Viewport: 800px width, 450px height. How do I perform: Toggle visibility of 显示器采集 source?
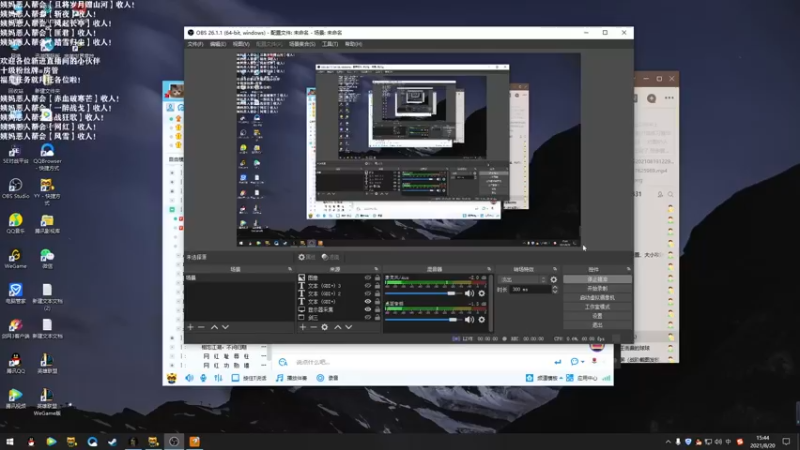[367, 310]
